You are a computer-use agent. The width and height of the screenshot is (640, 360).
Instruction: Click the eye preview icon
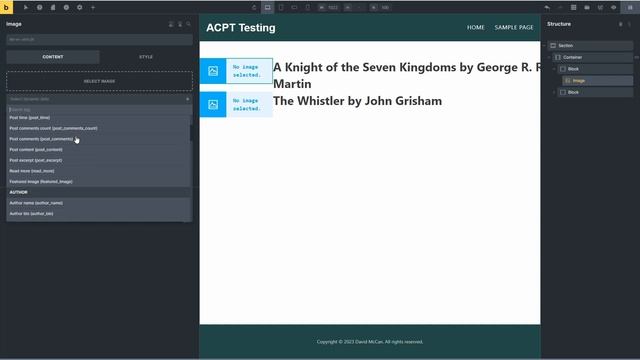(x=613, y=7)
